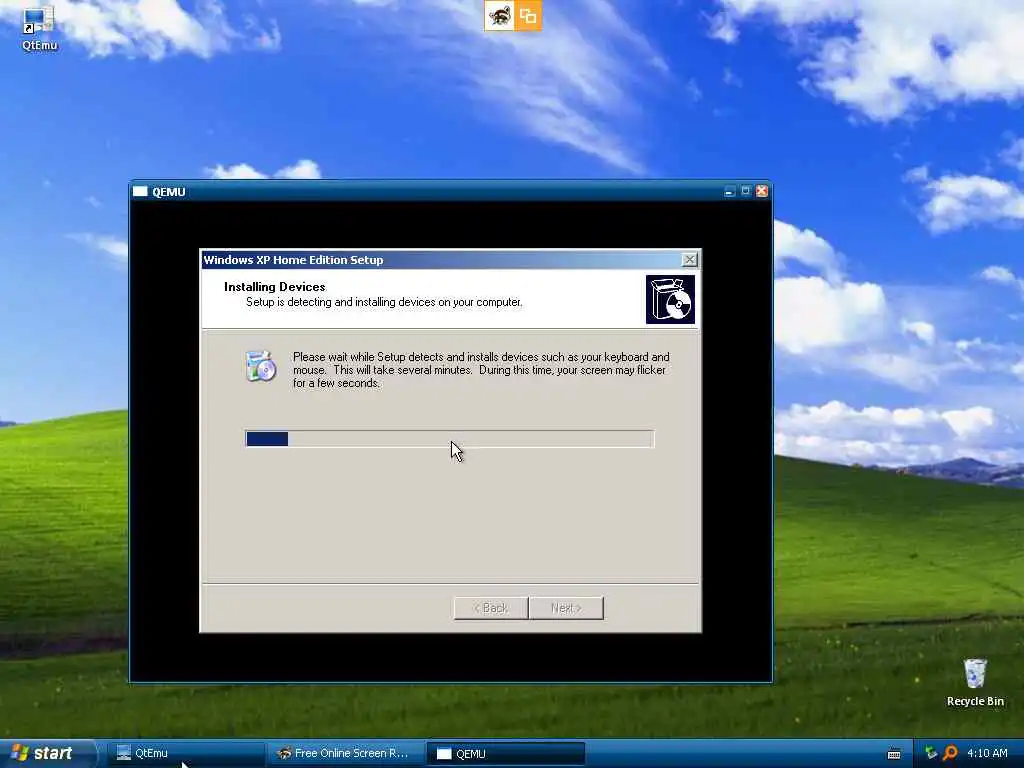Click the disabled Back button in Setup

pyautogui.click(x=491, y=608)
